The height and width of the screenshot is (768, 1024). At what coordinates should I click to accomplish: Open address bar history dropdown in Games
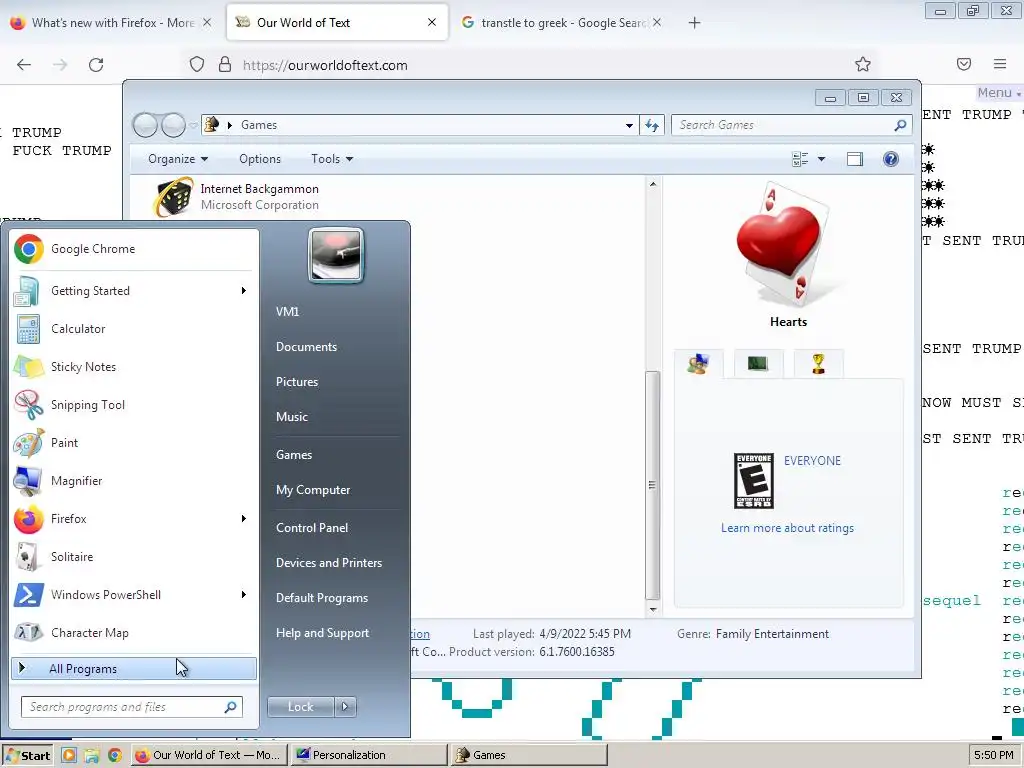pyautogui.click(x=629, y=125)
